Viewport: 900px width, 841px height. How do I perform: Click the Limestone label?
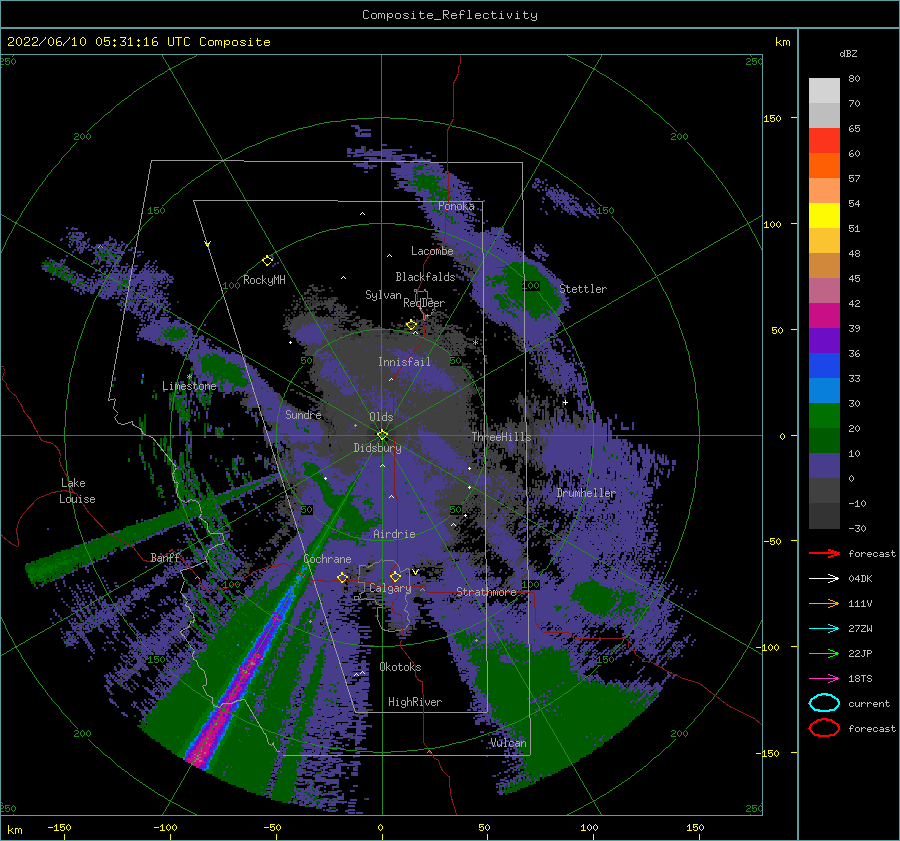pos(189,386)
